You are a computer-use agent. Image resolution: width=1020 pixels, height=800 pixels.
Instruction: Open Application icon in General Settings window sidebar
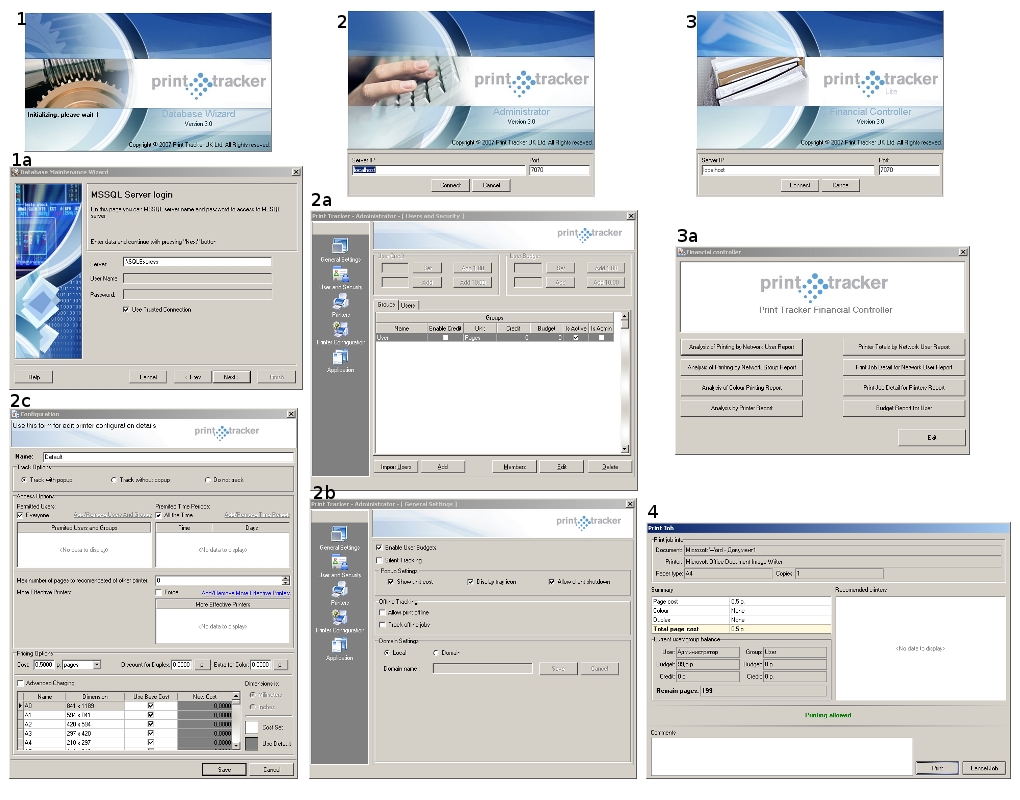[340, 645]
